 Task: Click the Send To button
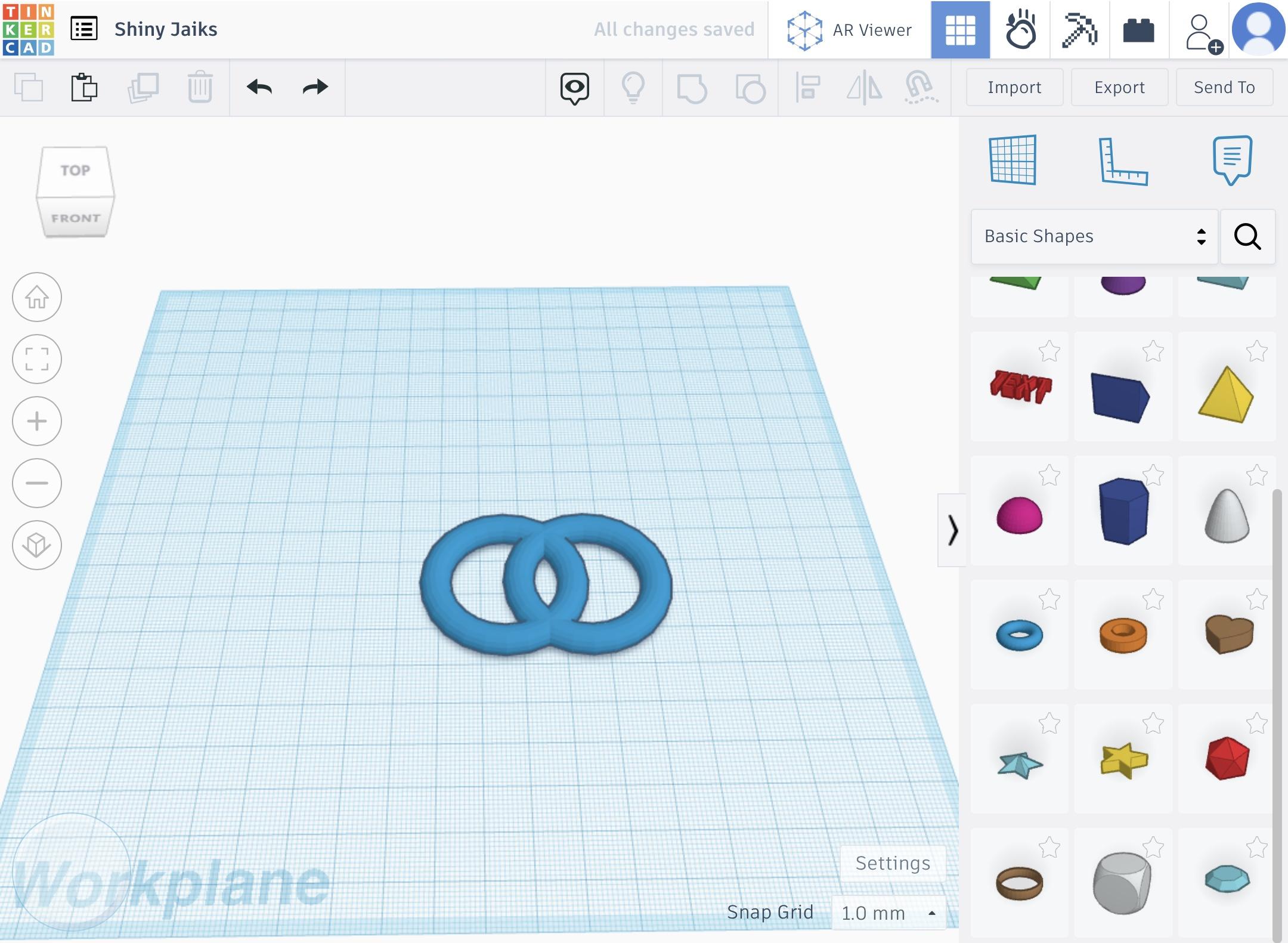[1224, 87]
